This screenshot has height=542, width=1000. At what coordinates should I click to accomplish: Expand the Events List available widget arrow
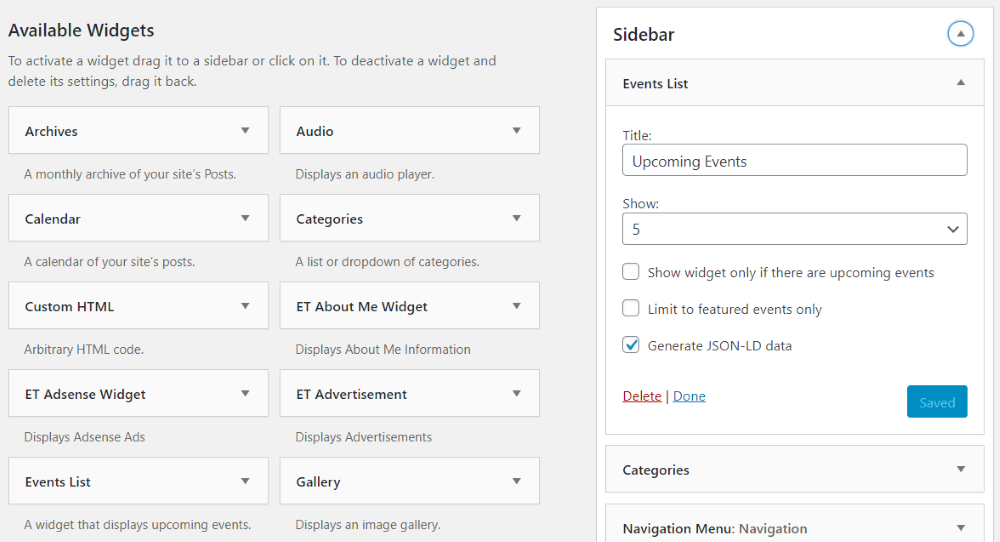coord(245,481)
